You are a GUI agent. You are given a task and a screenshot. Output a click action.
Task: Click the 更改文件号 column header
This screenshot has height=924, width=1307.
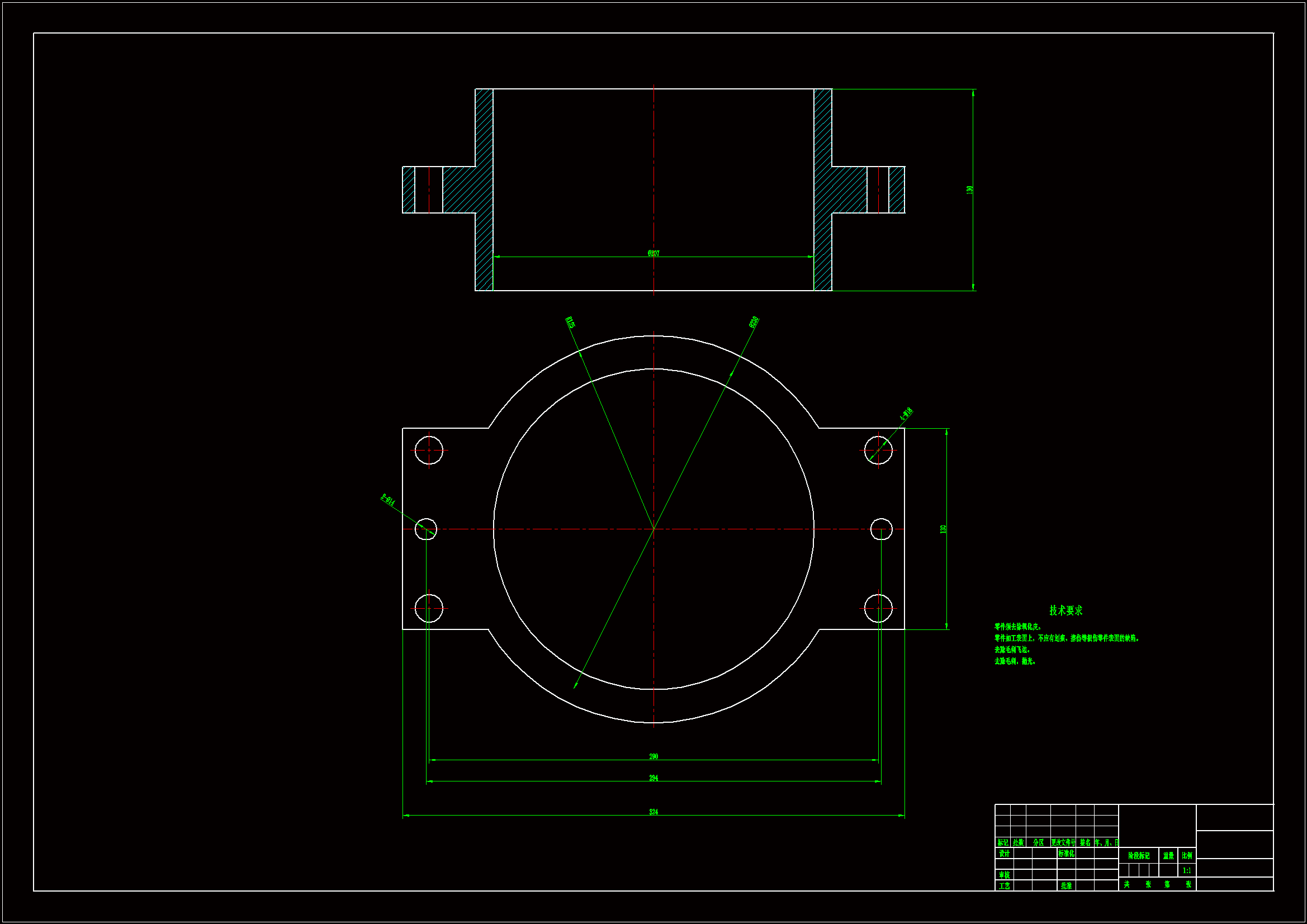(x=1063, y=842)
